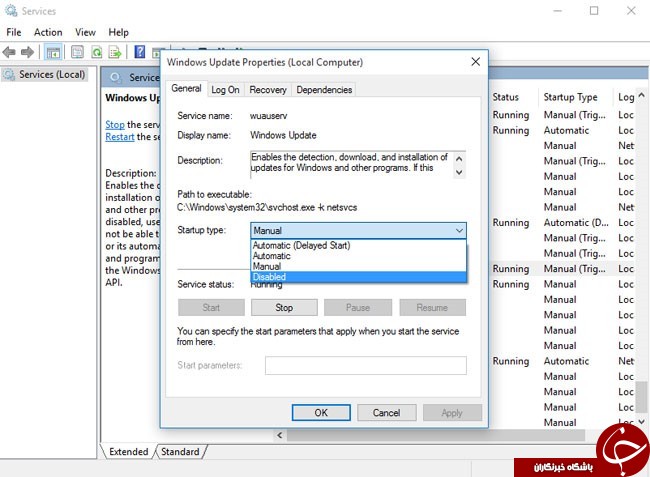Click the Forward arrow in the toolbar
Image resolution: width=650 pixels, height=477 pixels.
27,52
